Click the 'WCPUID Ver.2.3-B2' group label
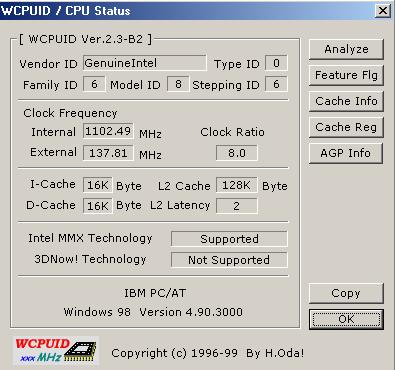This screenshot has height=370, width=395. click(x=85, y=39)
